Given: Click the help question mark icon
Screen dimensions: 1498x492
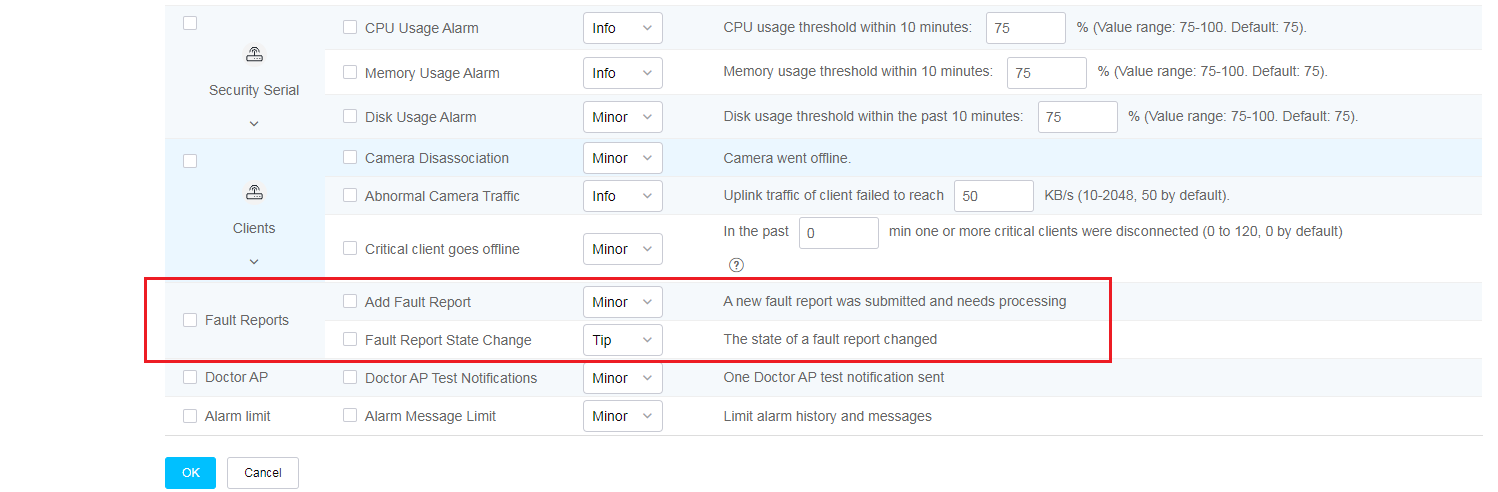Looking at the screenshot, I should 736,265.
